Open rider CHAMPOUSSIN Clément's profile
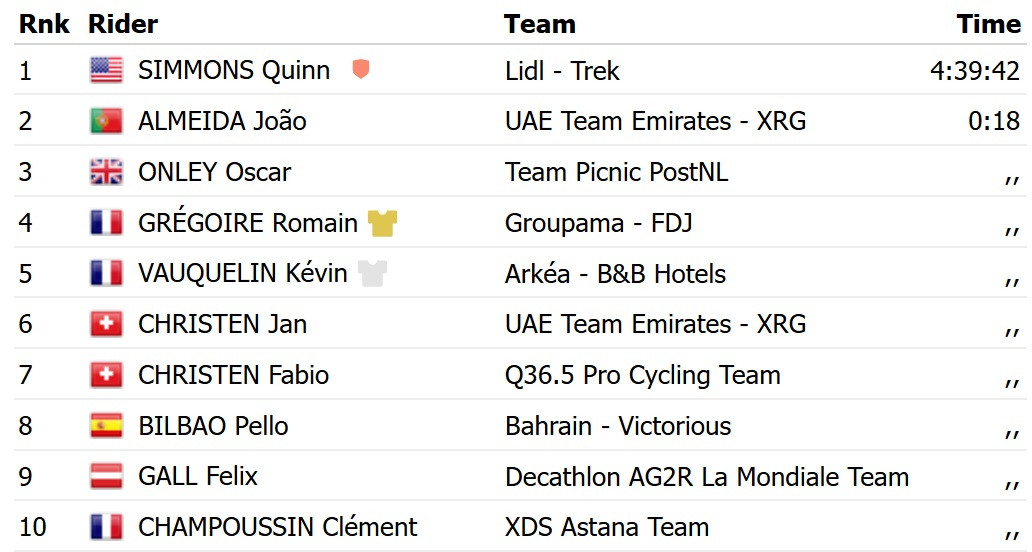The width and height of the screenshot is (1032, 552). tap(277, 527)
